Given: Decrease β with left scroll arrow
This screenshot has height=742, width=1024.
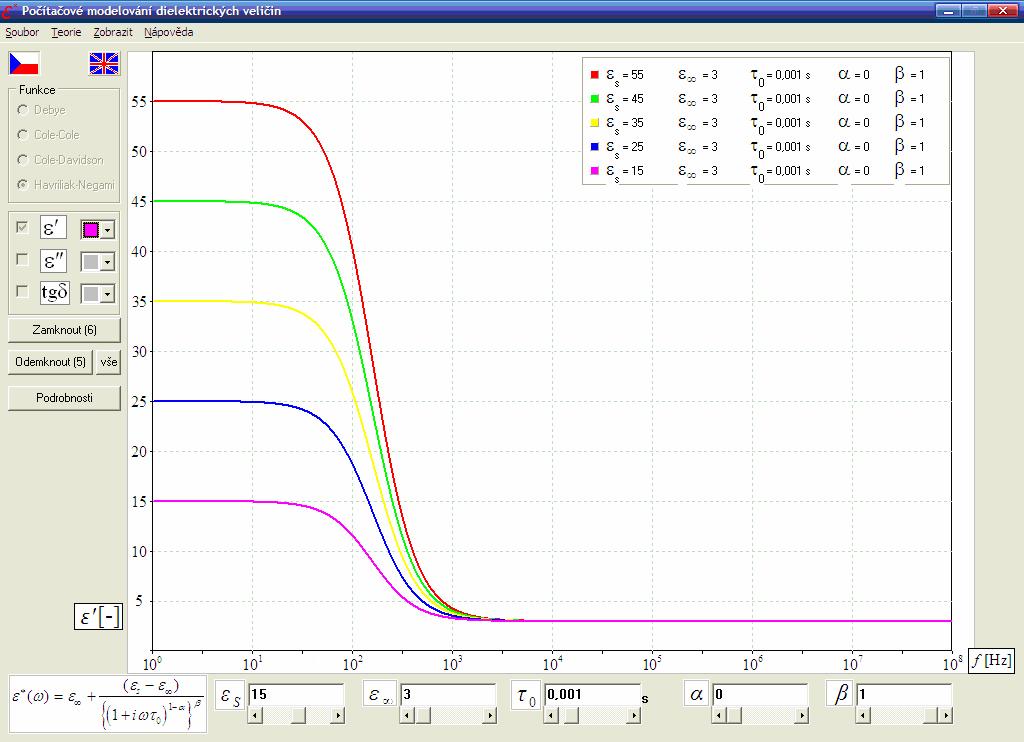Looking at the screenshot, I should [863, 716].
